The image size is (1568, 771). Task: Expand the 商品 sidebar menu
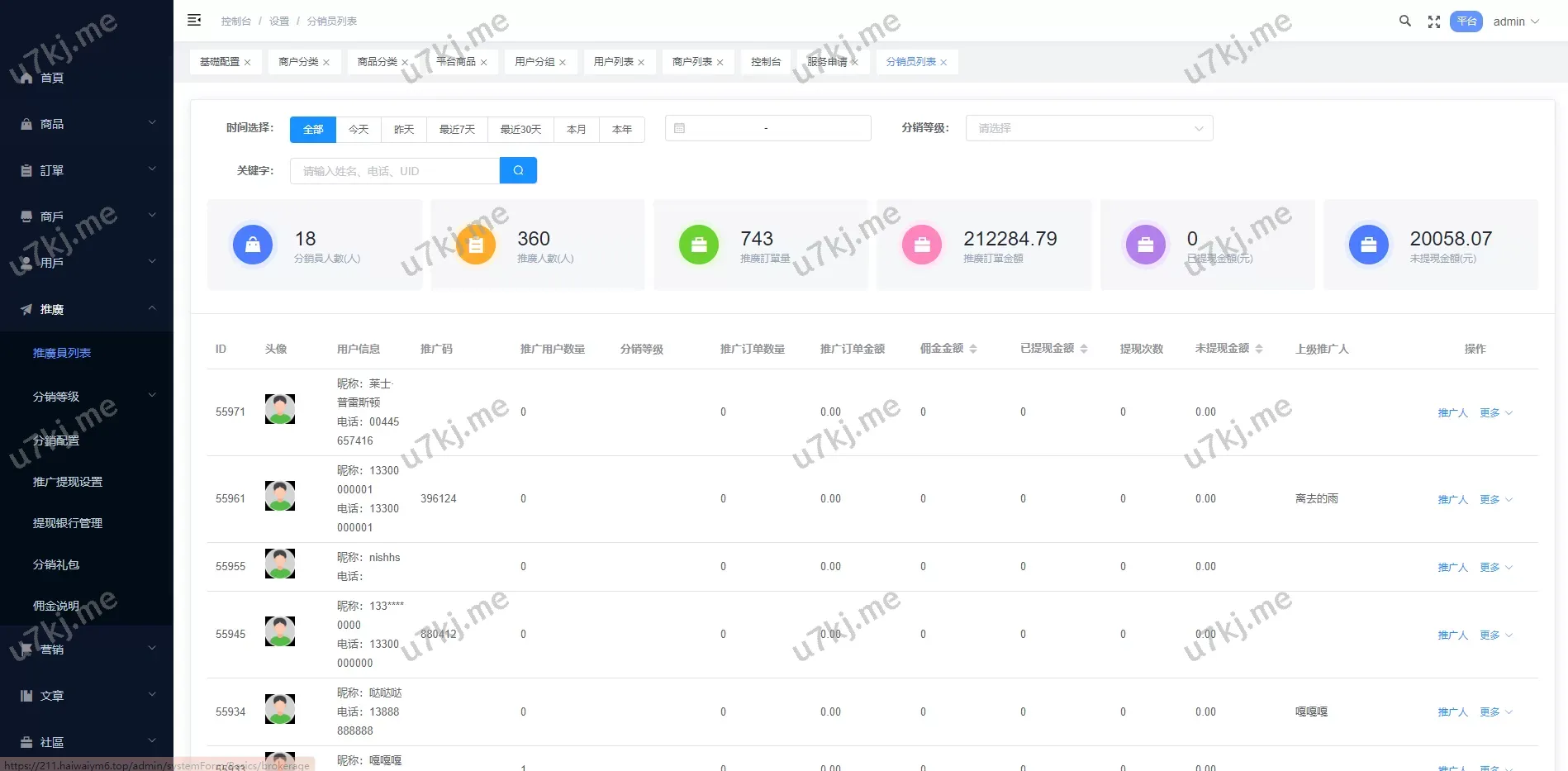(x=87, y=124)
